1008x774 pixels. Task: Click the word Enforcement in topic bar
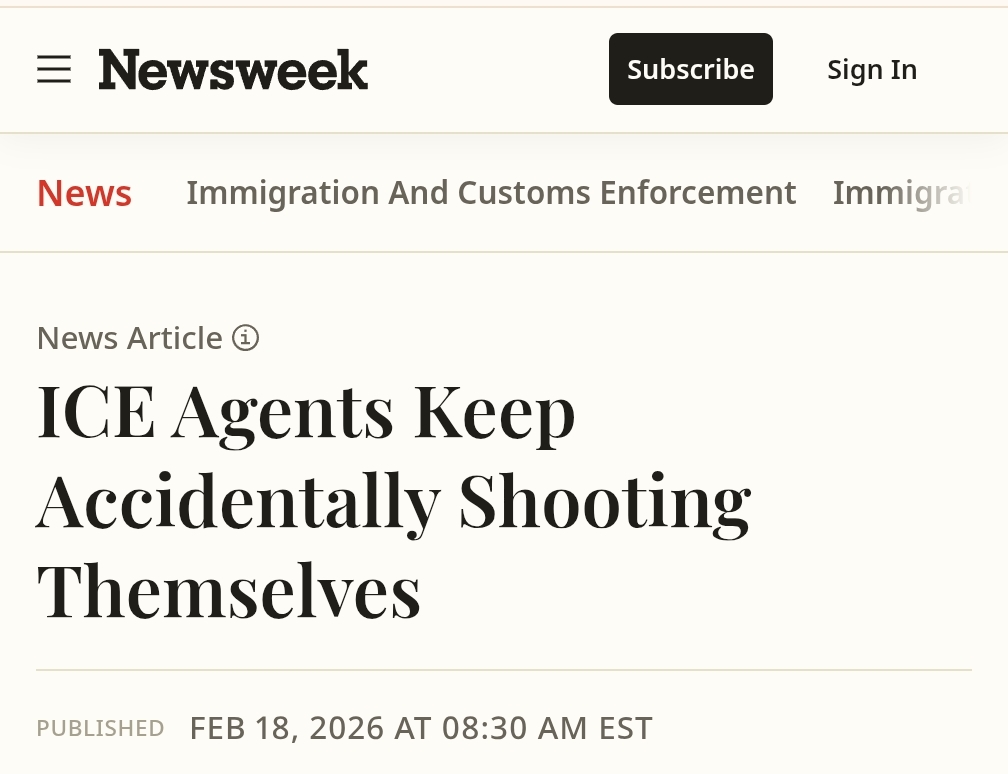[698, 192]
